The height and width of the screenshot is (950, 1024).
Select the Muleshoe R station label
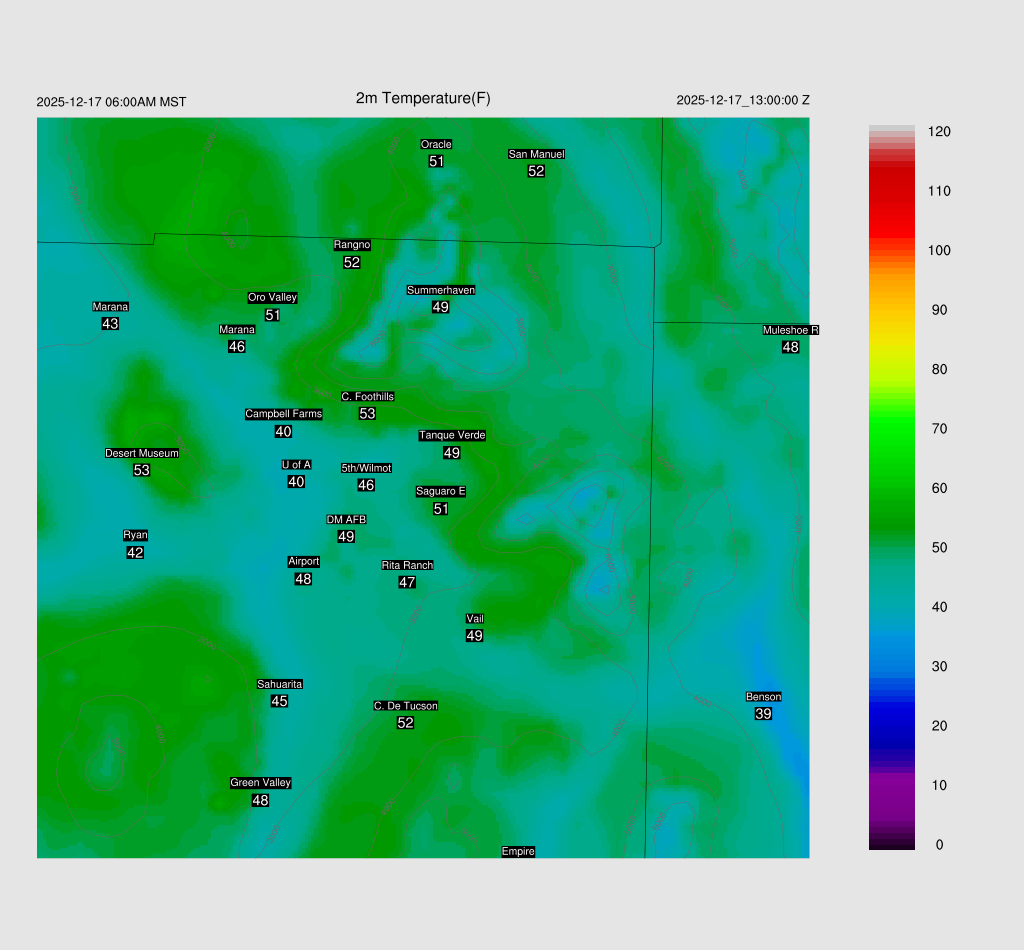click(x=790, y=330)
